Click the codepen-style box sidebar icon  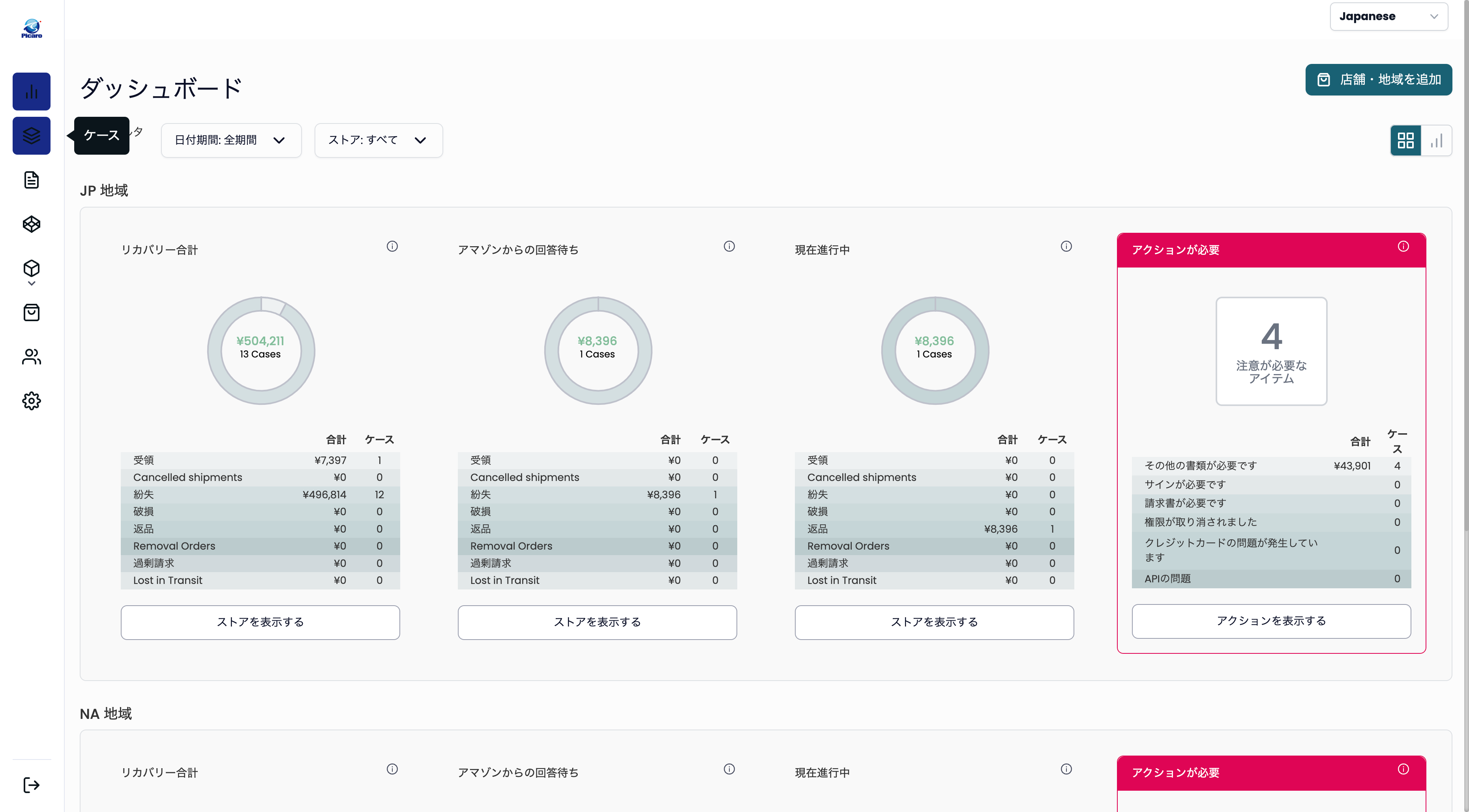coord(31,224)
